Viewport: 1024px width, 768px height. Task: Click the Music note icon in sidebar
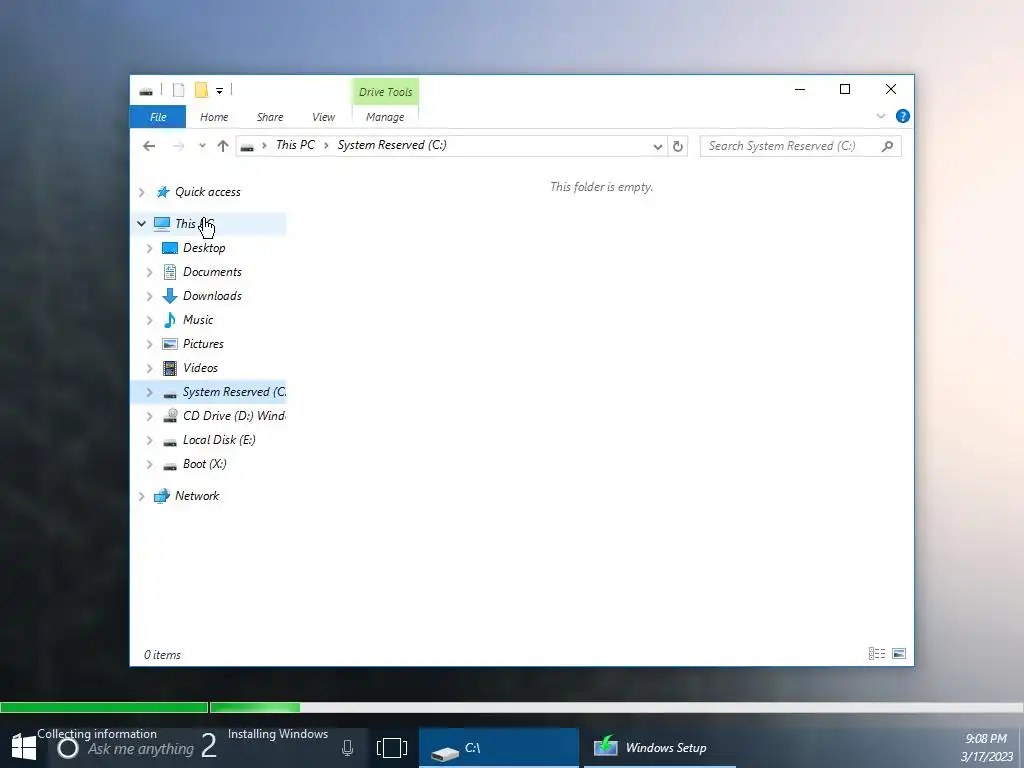pos(170,320)
